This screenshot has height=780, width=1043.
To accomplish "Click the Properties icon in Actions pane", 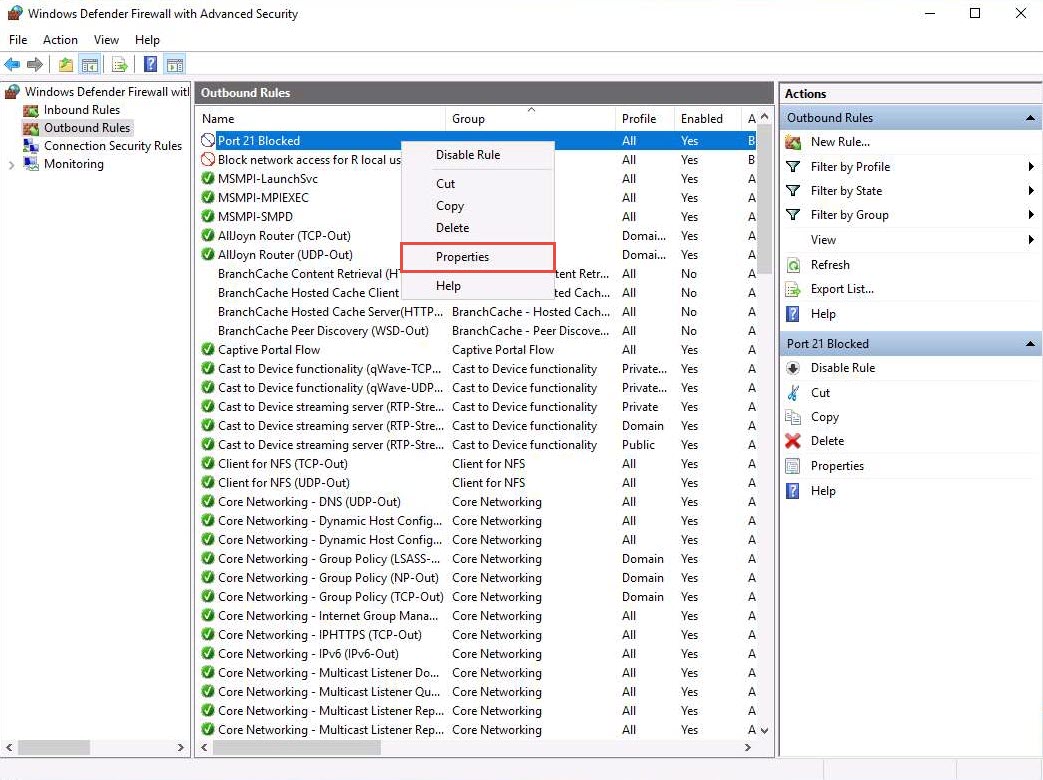I will (793, 466).
